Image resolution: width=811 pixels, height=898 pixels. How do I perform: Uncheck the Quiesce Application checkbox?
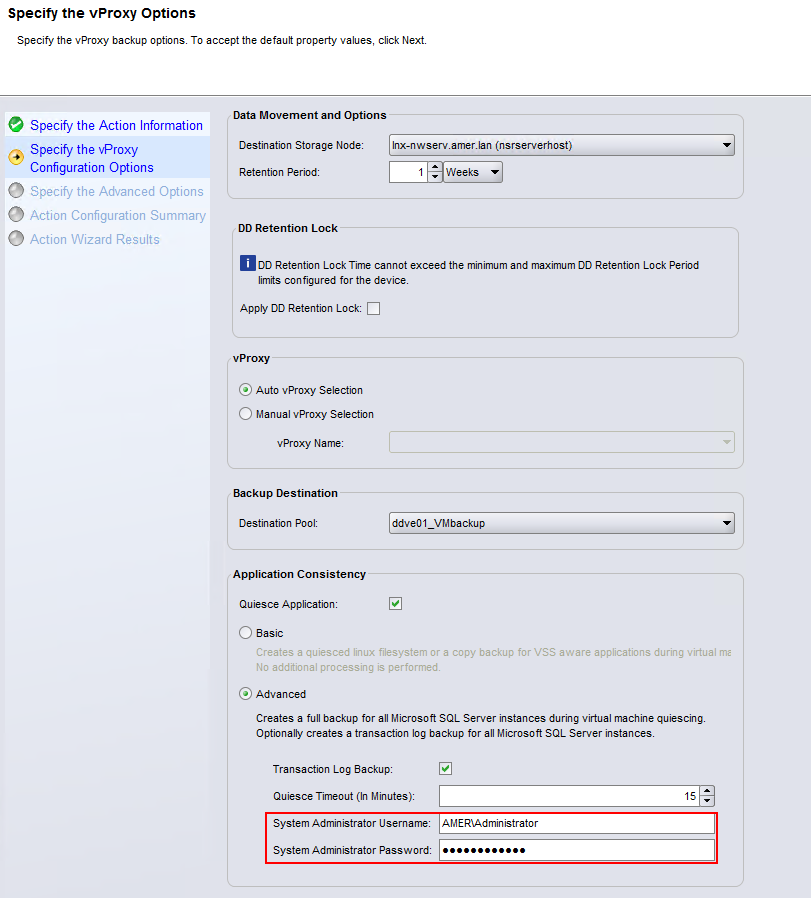coord(395,603)
